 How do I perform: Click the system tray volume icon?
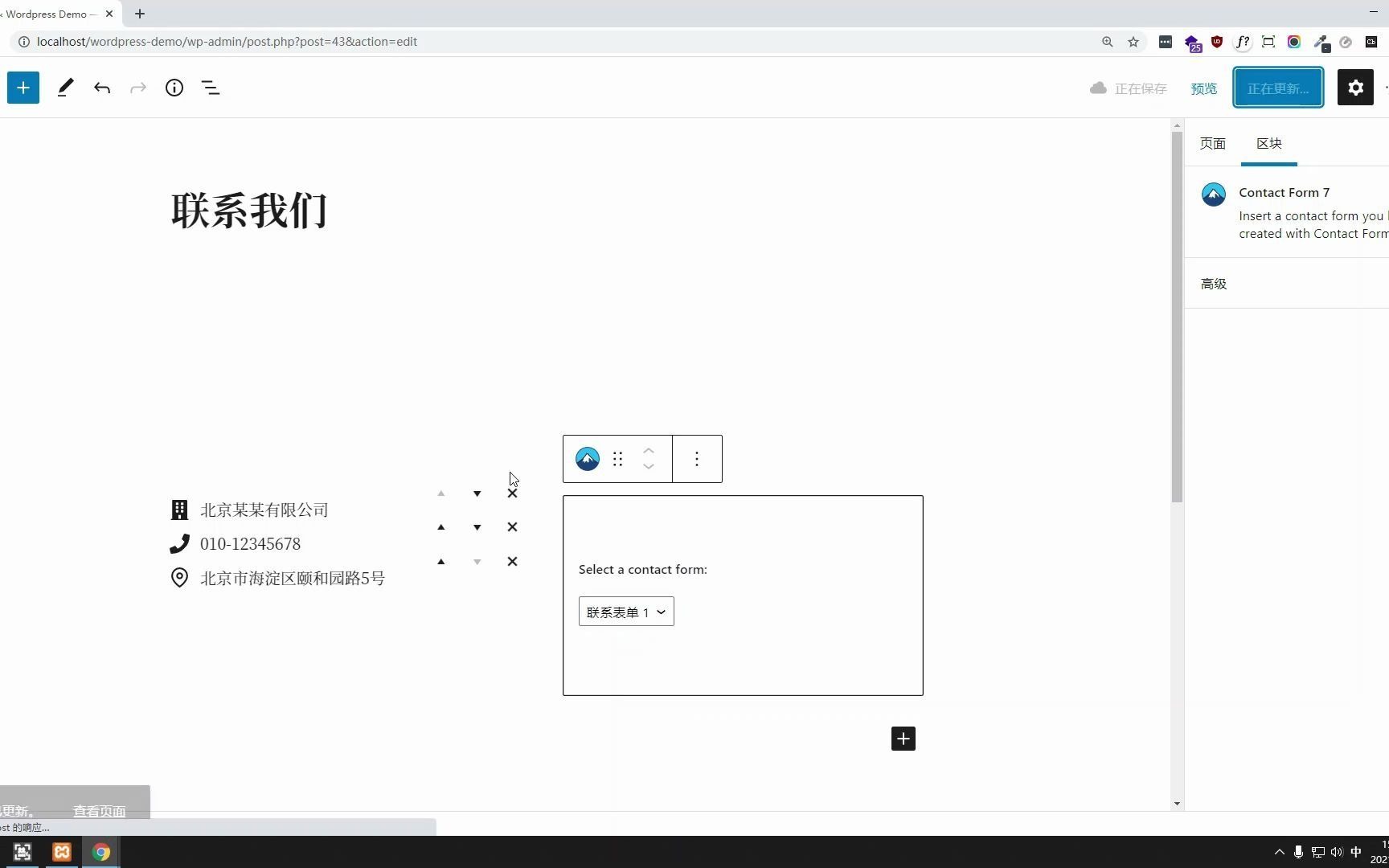tap(1336, 852)
